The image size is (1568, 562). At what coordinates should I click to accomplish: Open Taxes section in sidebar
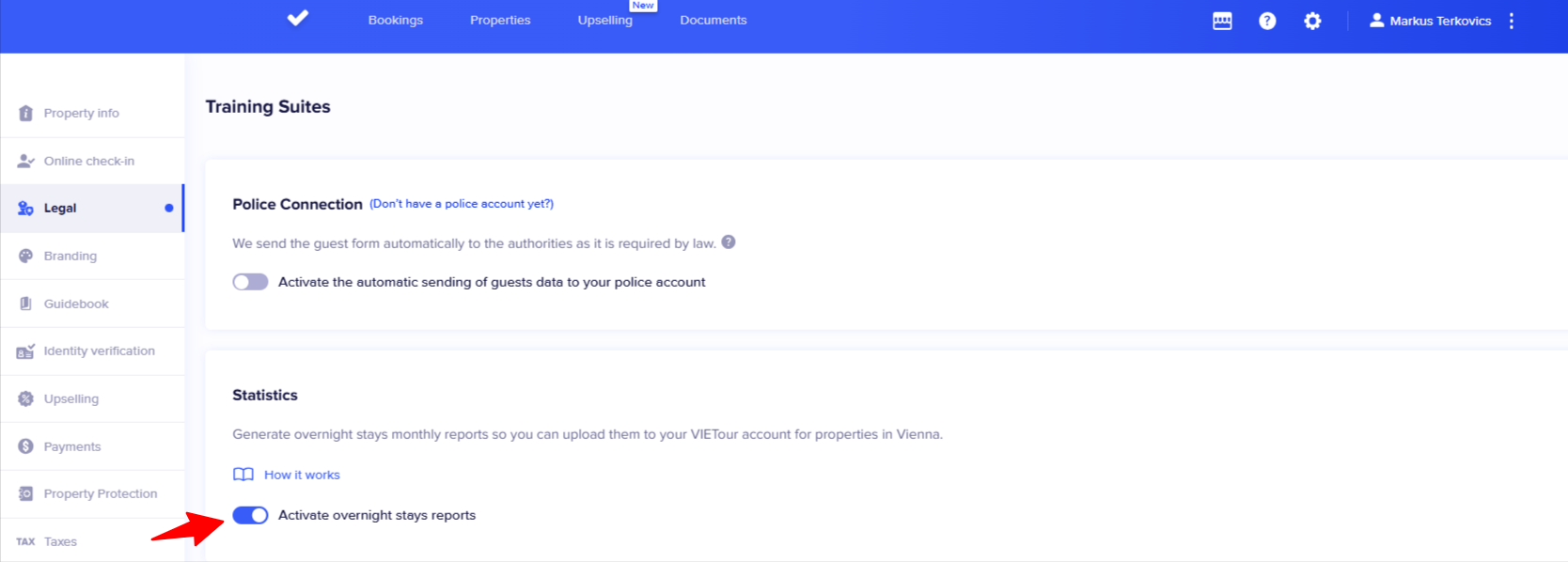pos(60,541)
